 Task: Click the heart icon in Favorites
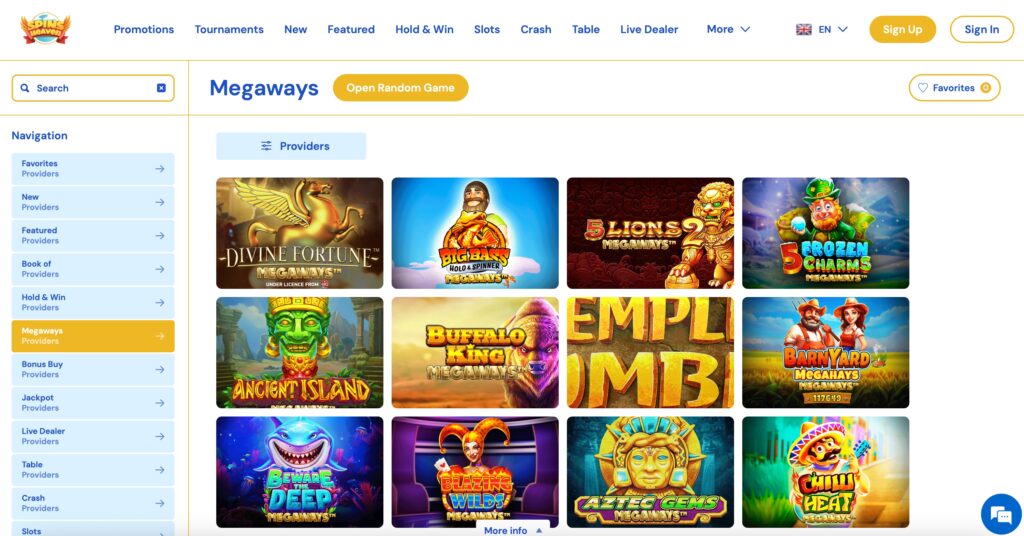pos(922,87)
